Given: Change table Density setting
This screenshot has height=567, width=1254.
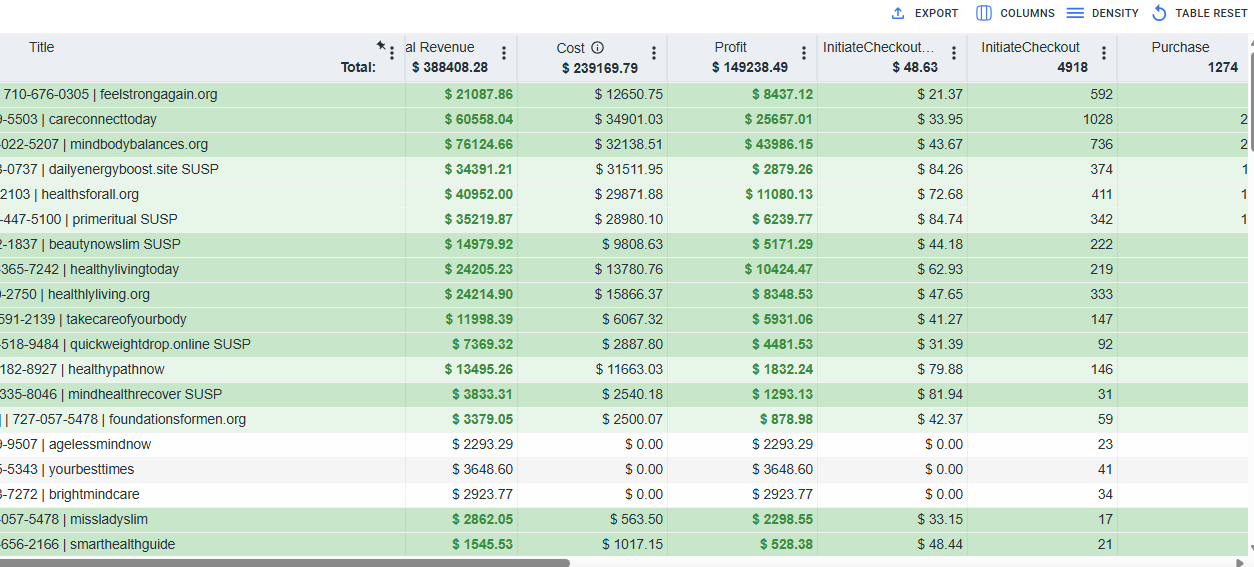Looking at the screenshot, I should tap(1102, 13).
